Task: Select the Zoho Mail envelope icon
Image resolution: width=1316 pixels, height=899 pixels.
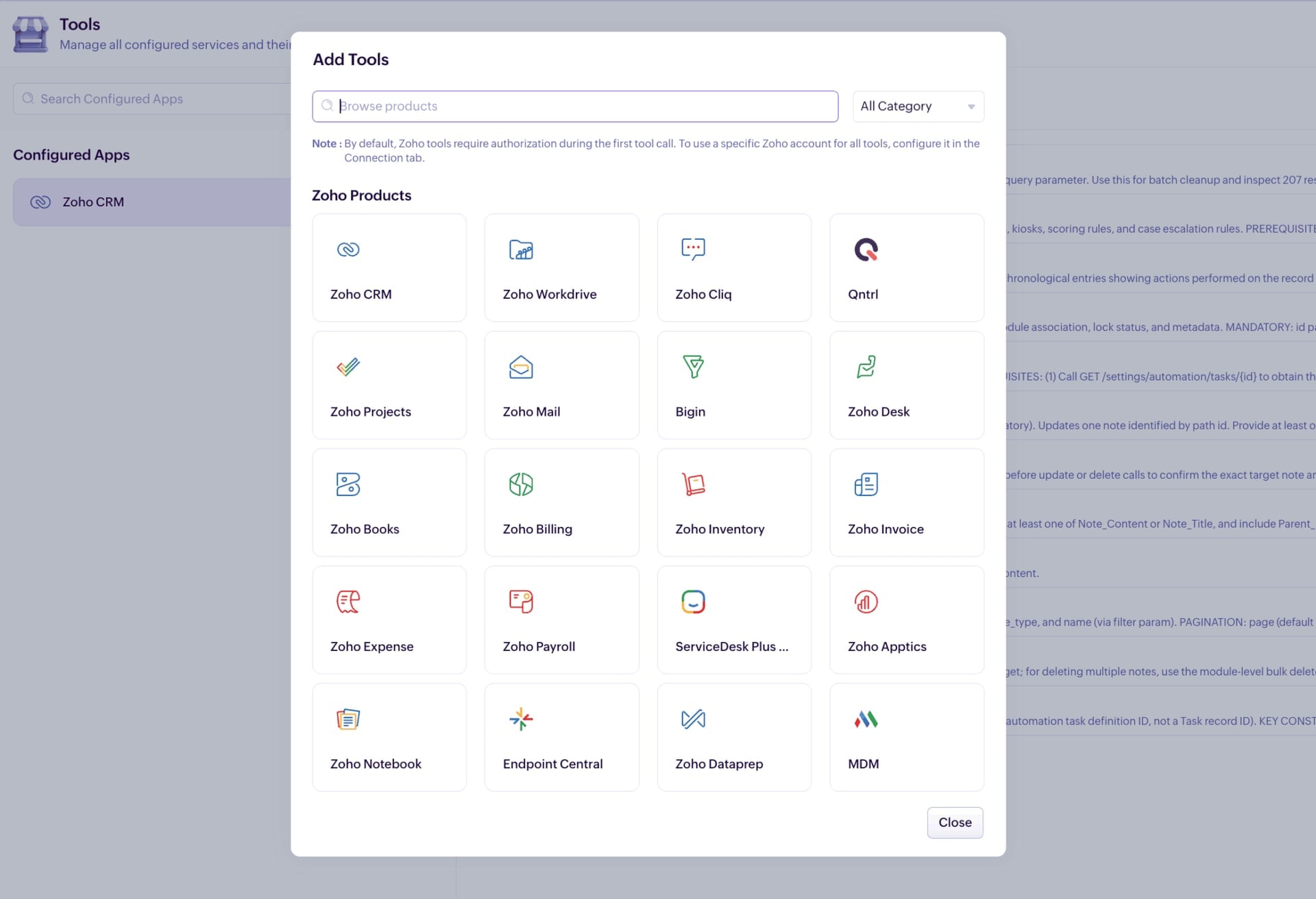Action: (x=521, y=367)
